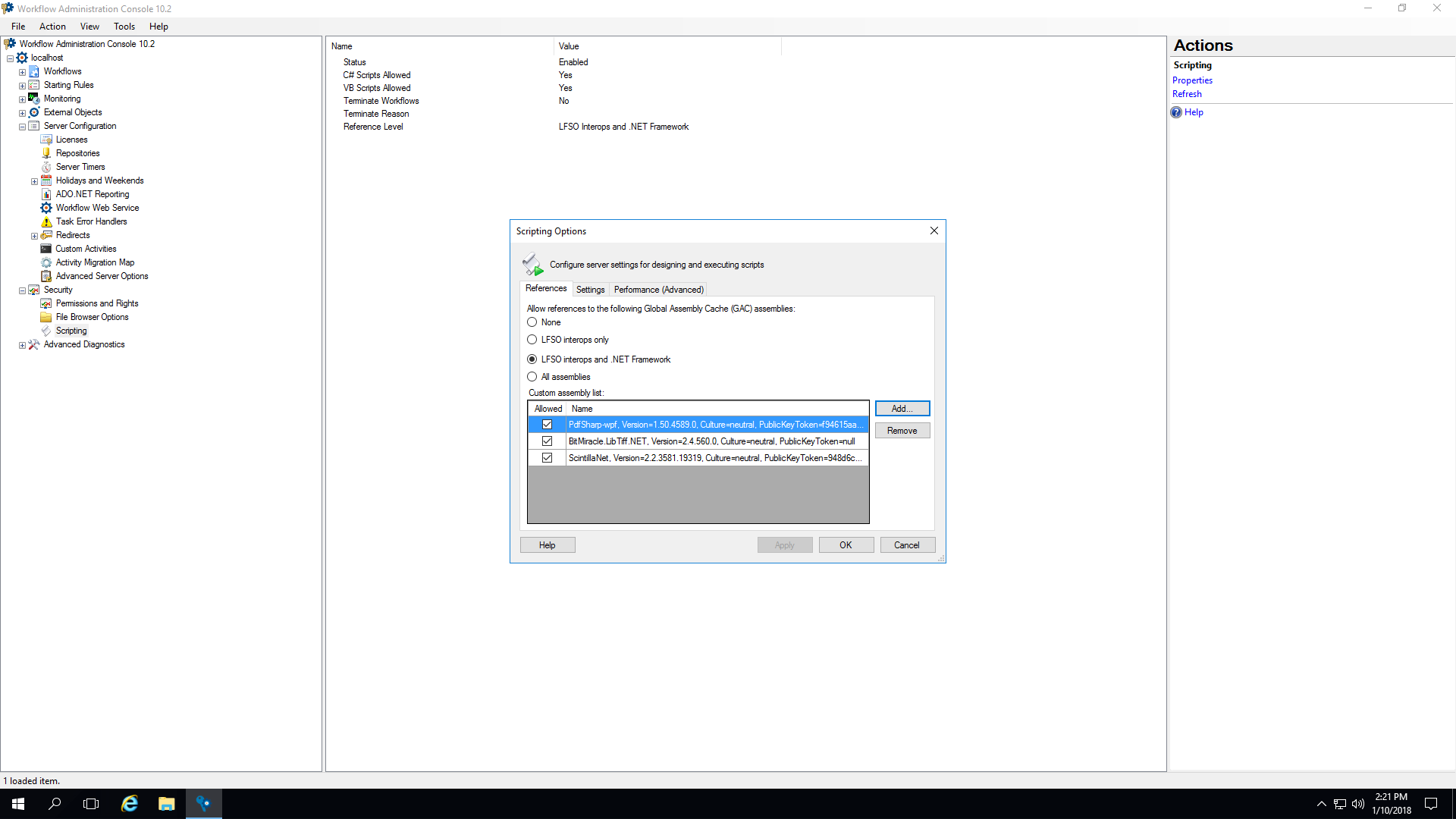Collapse the Server Configuration node
Image resolution: width=1456 pixels, height=819 pixels.
(x=22, y=127)
